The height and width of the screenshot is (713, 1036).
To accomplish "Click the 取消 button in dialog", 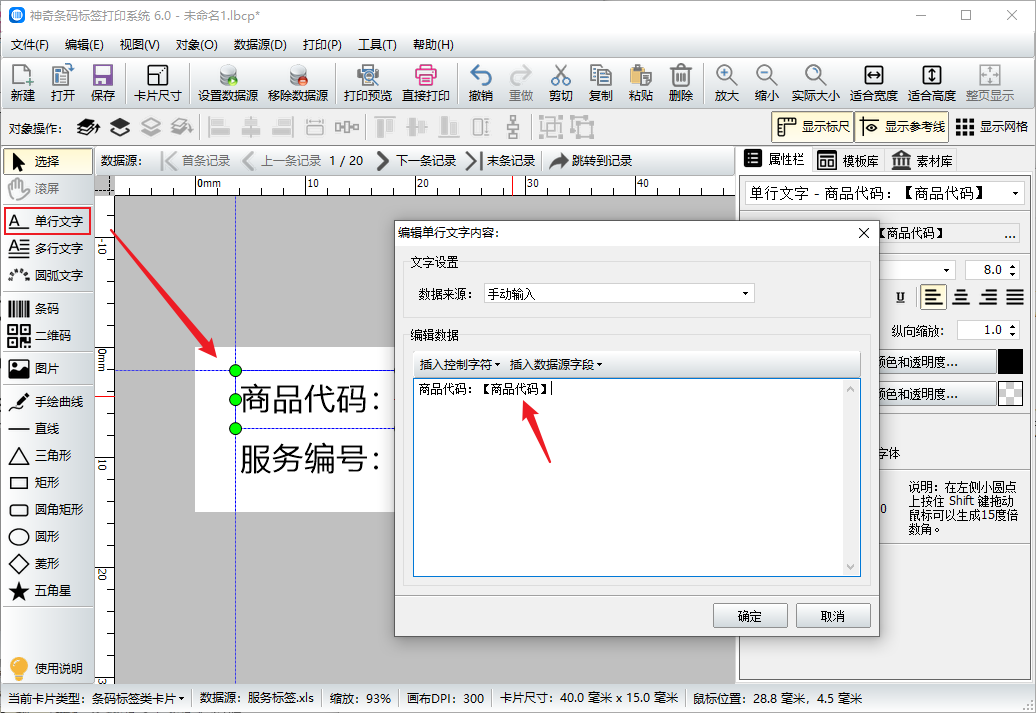I will [x=832, y=616].
